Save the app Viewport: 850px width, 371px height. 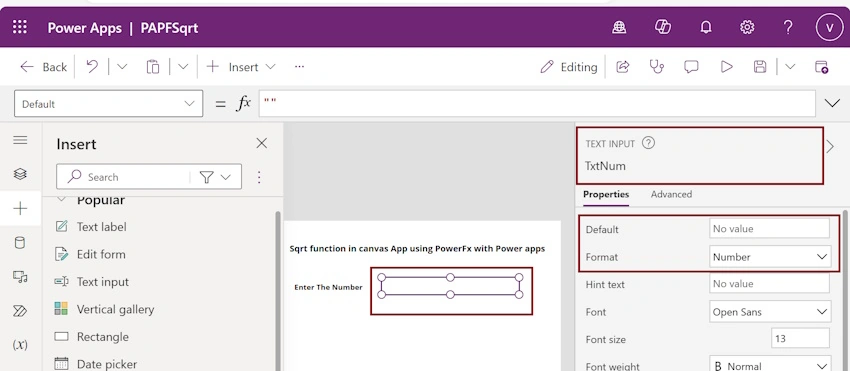tap(760, 67)
